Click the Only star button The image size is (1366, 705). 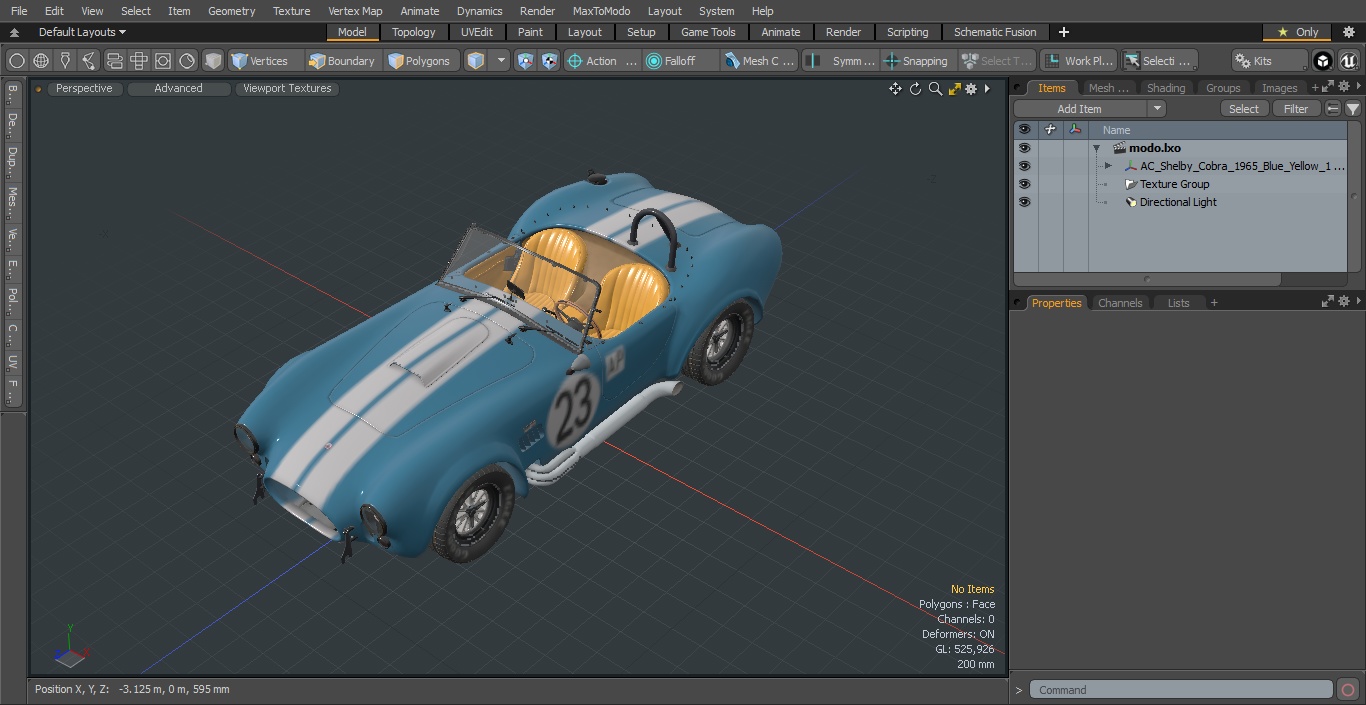click(1297, 32)
